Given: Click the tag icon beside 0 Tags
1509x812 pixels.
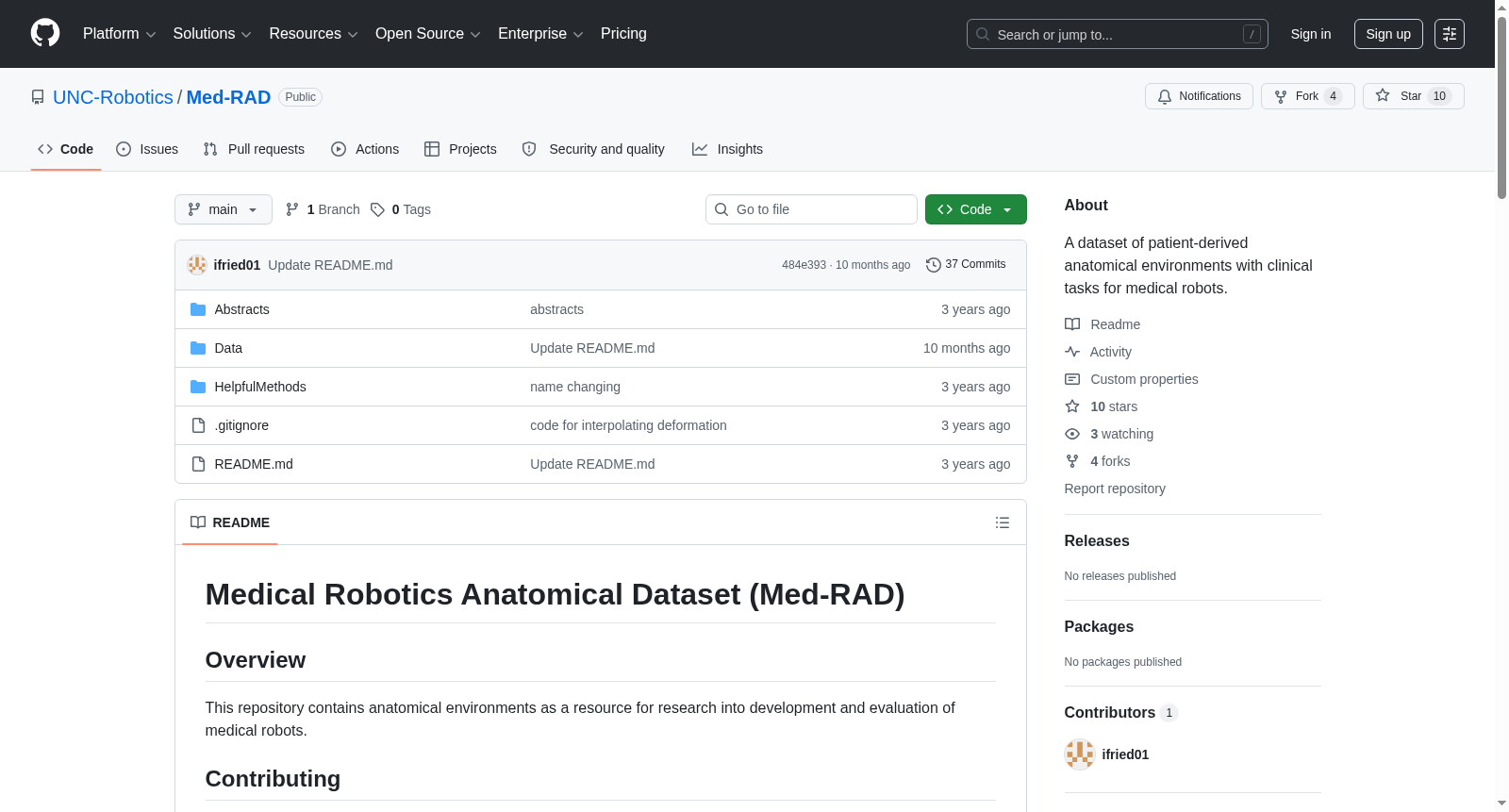Looking at the screenshot, I should [377, 209].
